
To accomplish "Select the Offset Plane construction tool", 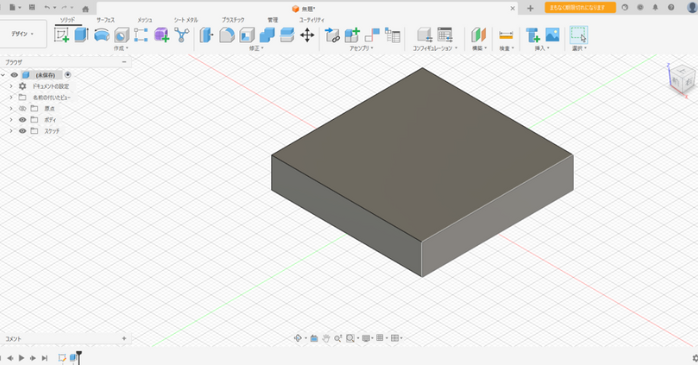I will point(479,35).
